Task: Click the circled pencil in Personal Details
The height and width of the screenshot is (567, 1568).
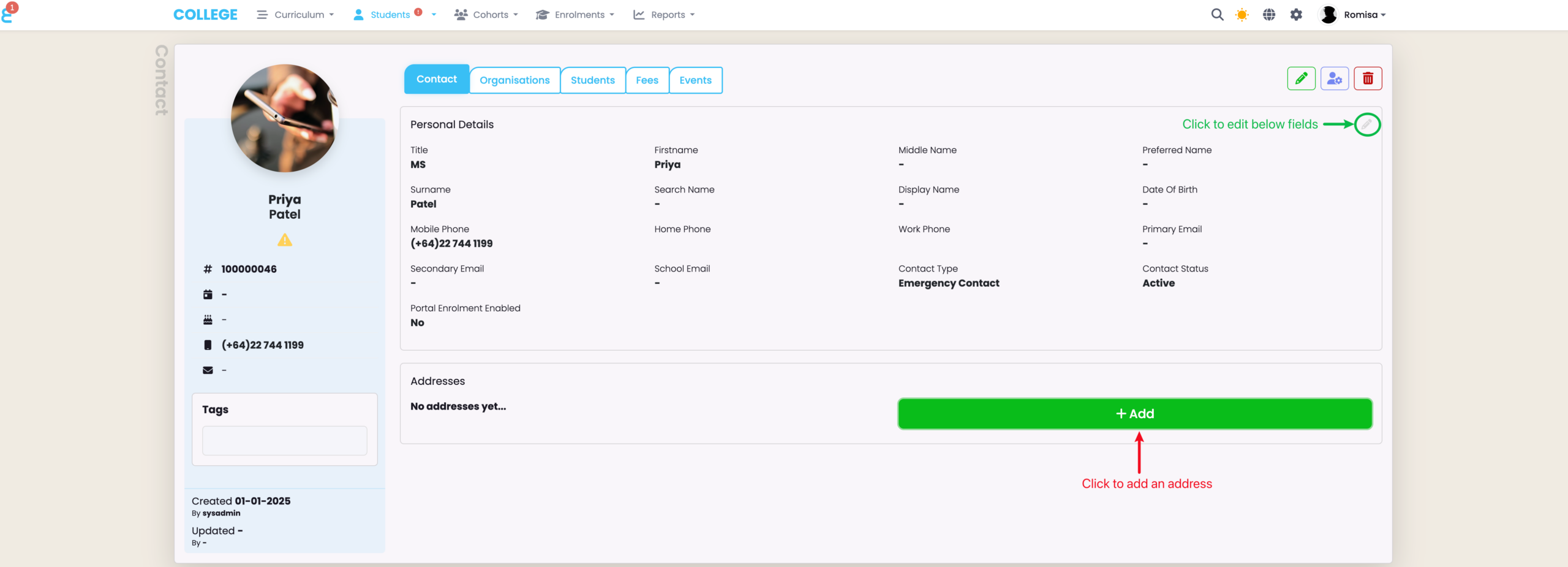Action: pos(1366,124)
